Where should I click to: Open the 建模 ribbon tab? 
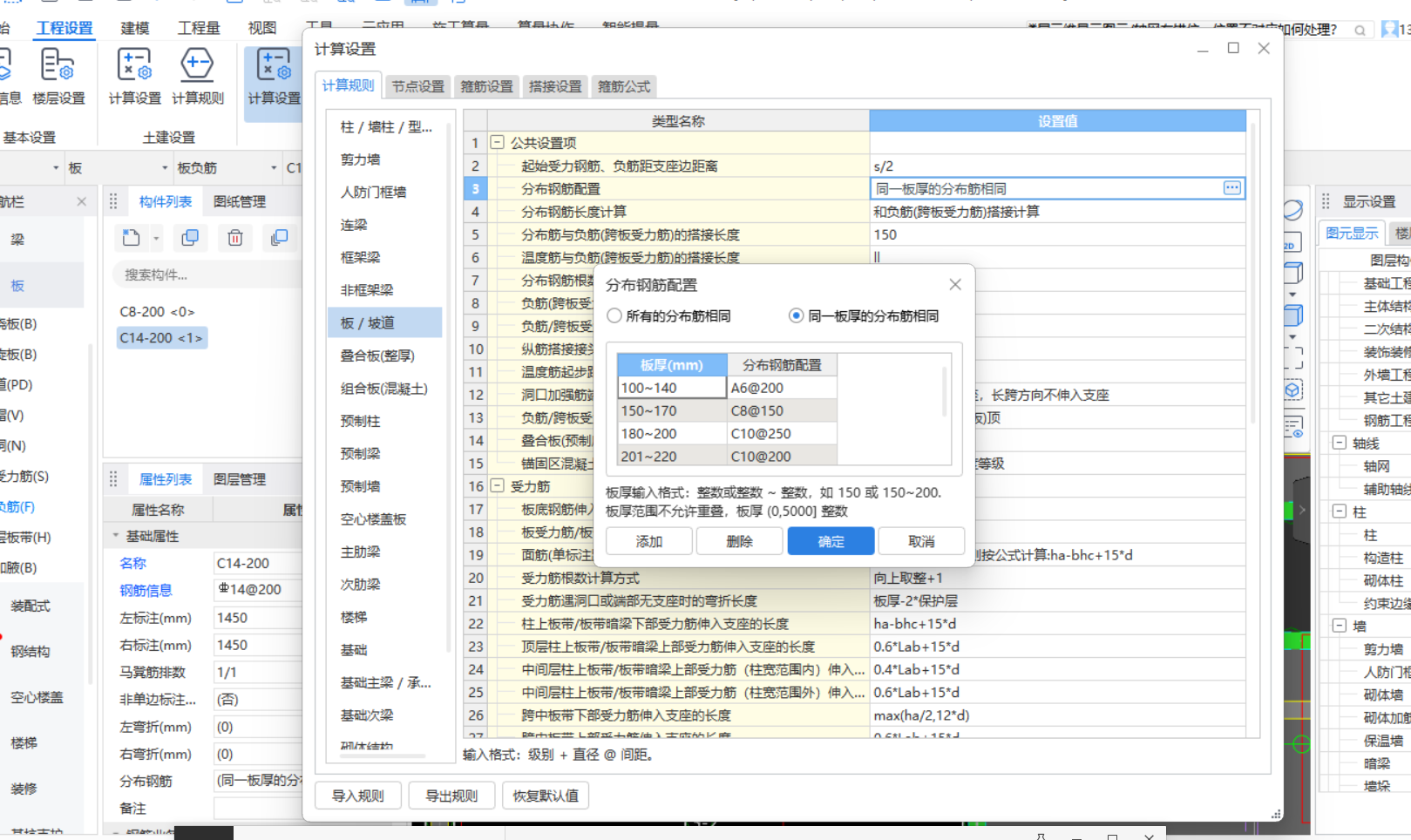coord(135,28)
